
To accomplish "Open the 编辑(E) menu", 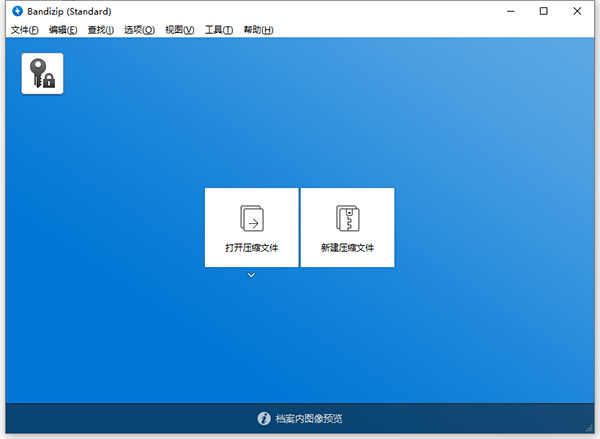I will 63,30.
